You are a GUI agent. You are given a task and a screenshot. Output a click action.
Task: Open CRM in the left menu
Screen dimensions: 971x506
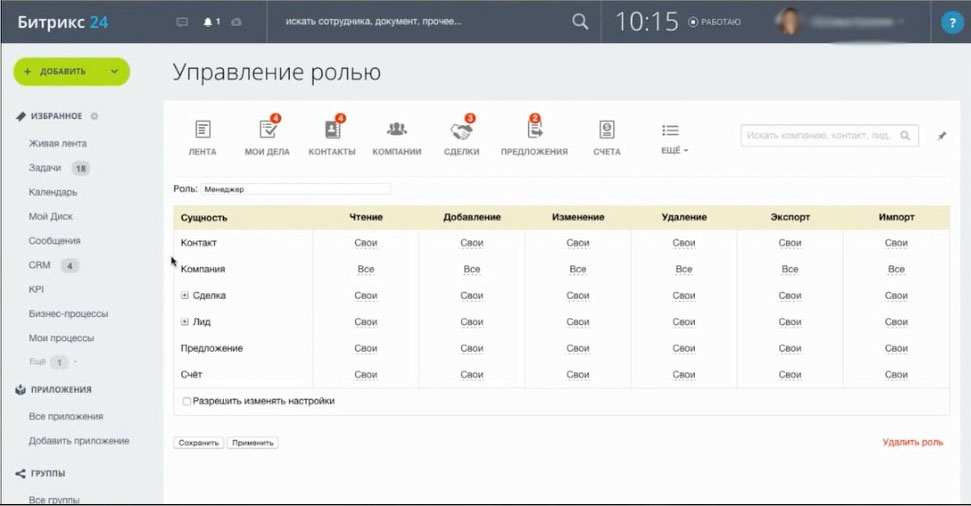pyautogui.click(x=40, y=265)
